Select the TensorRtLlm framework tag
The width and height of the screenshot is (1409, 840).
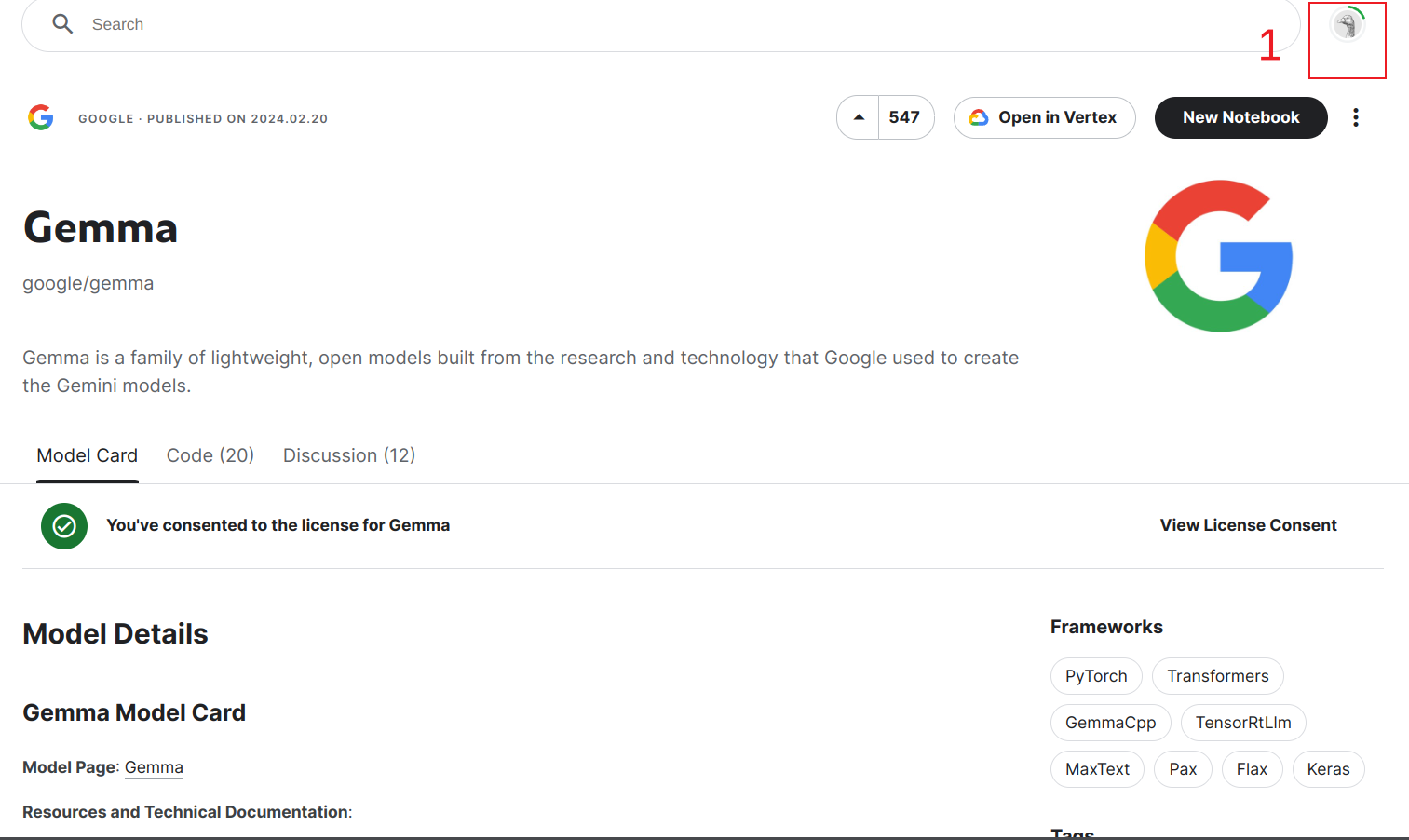(1243, 723)
